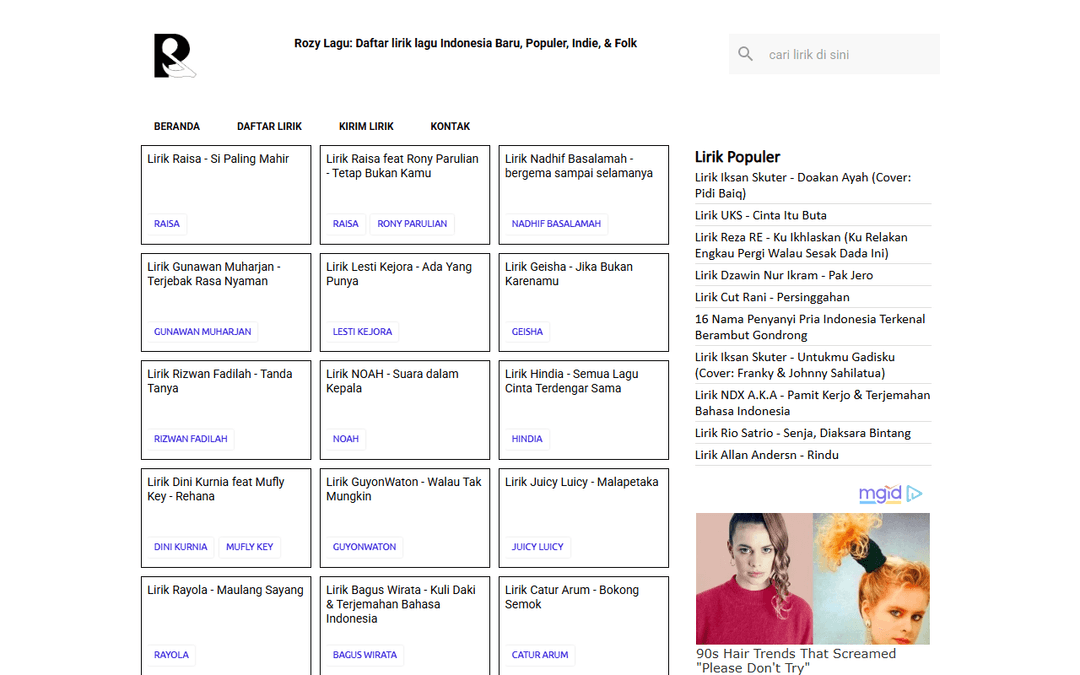Click RAISA tag under Tetap Bukan Kamu

(x=346, y=224)
